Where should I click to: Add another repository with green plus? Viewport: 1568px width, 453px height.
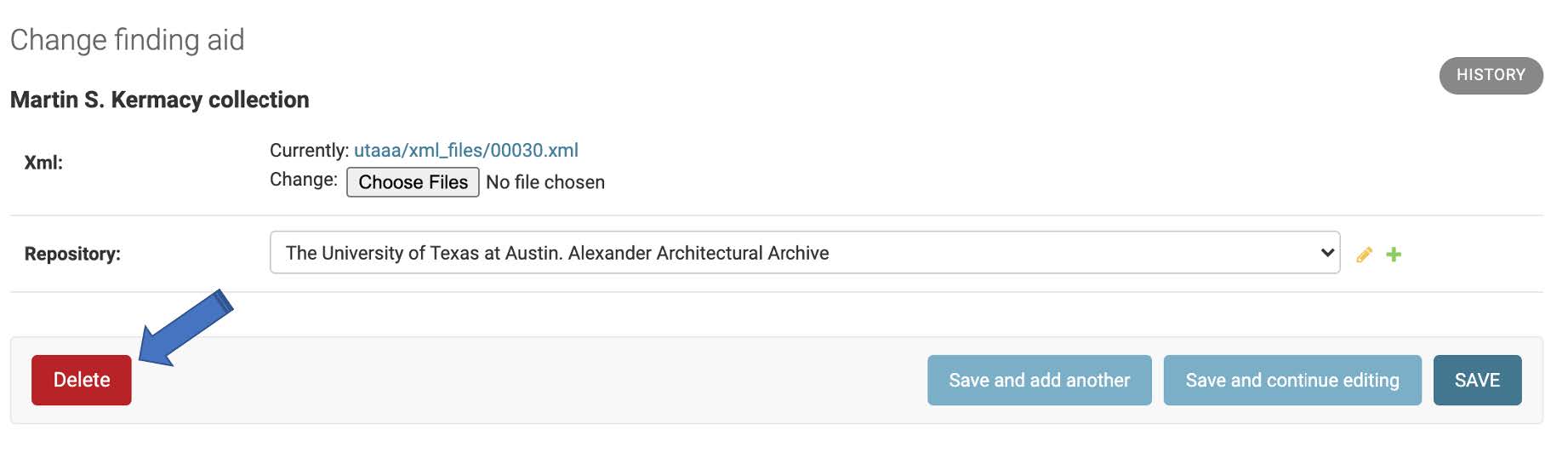(1394, 255)
